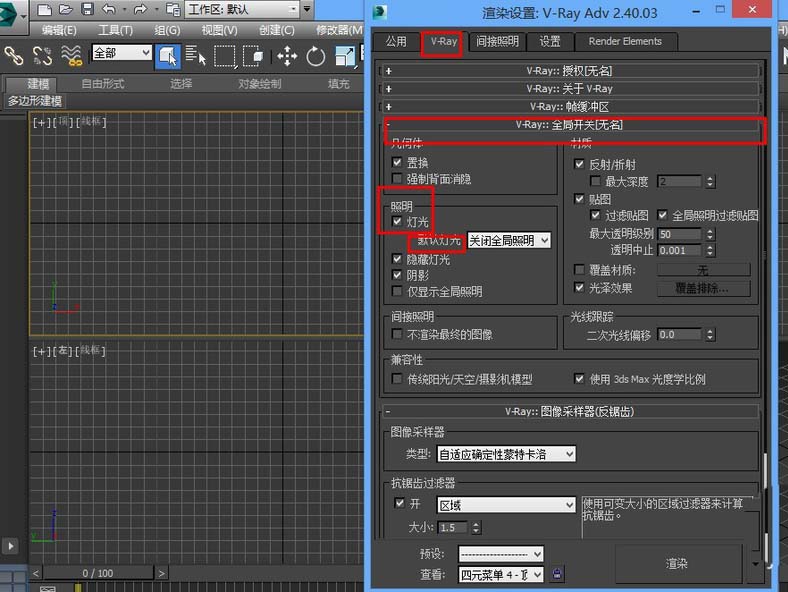Open the 全部 selection filter dropdown

[122, 53]
